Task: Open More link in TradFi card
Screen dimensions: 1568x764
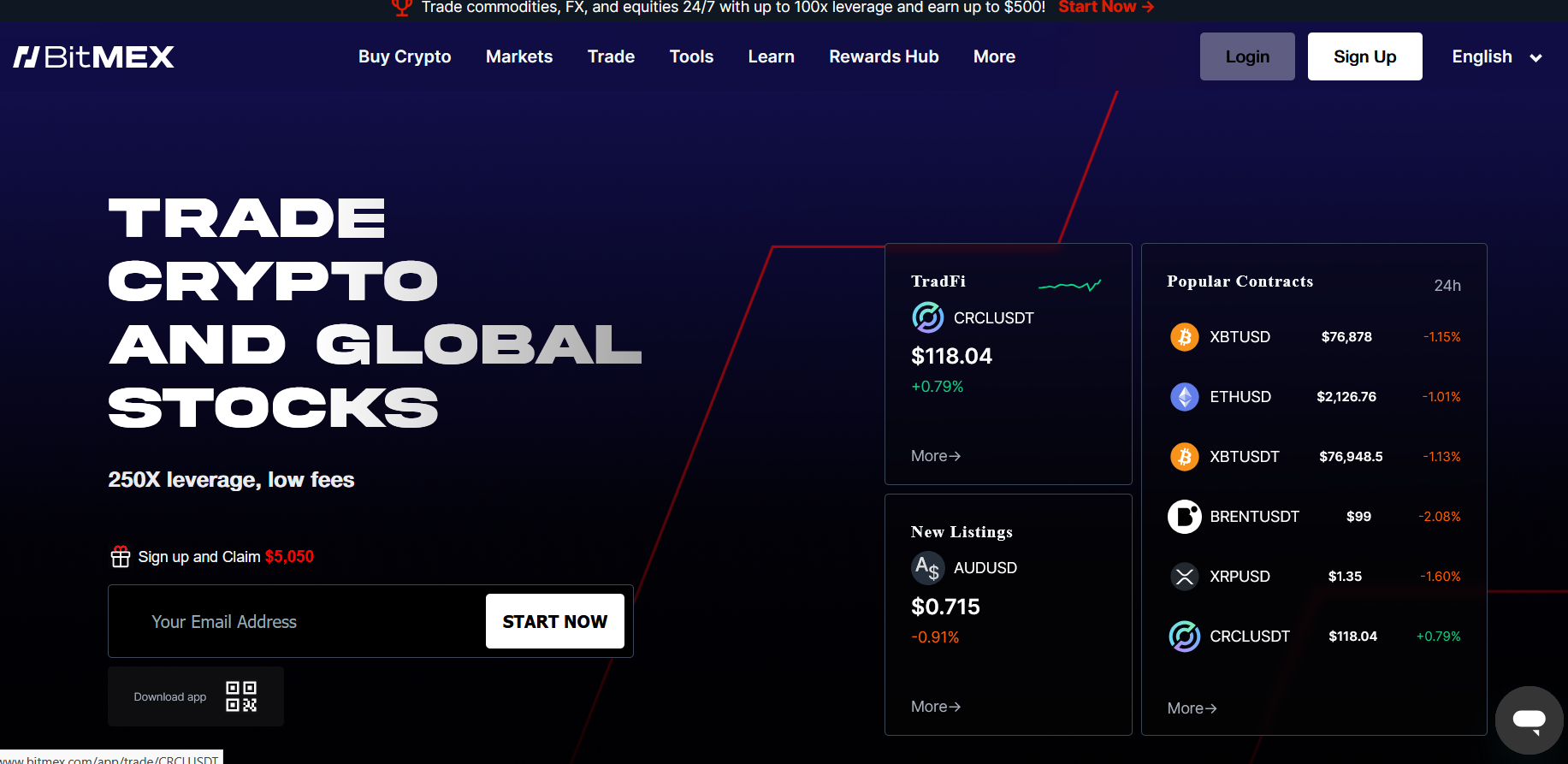Action: coord(936,456)
